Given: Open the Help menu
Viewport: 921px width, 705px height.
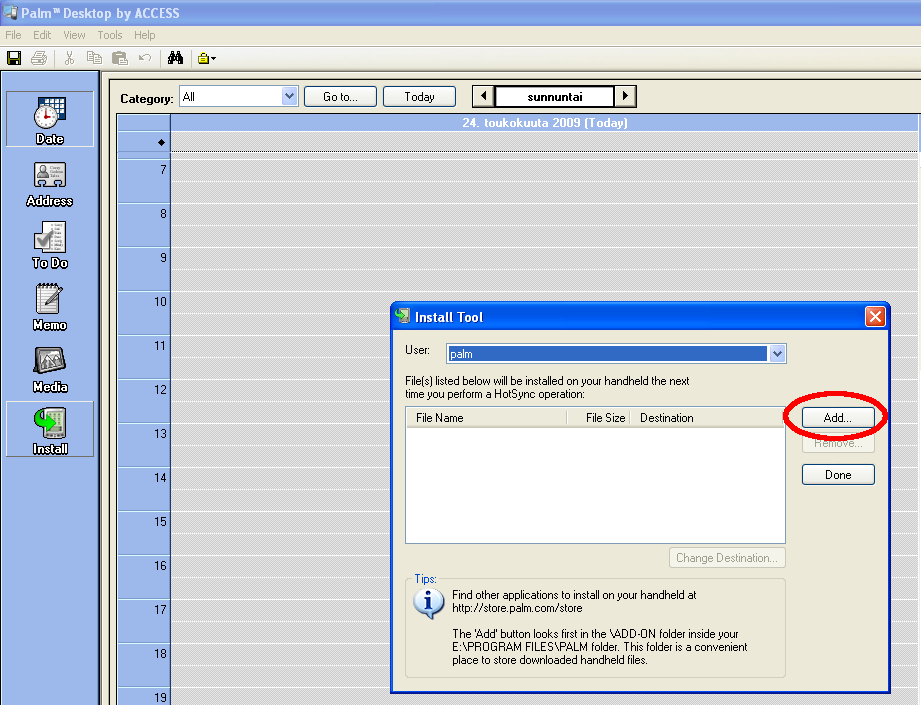Looking at the screenshot, I should [x=144, y=35].
